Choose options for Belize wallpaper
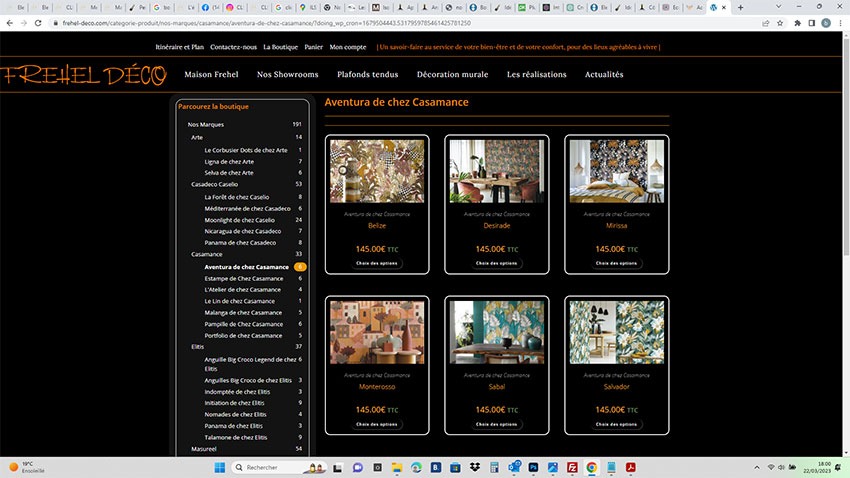 377,263
